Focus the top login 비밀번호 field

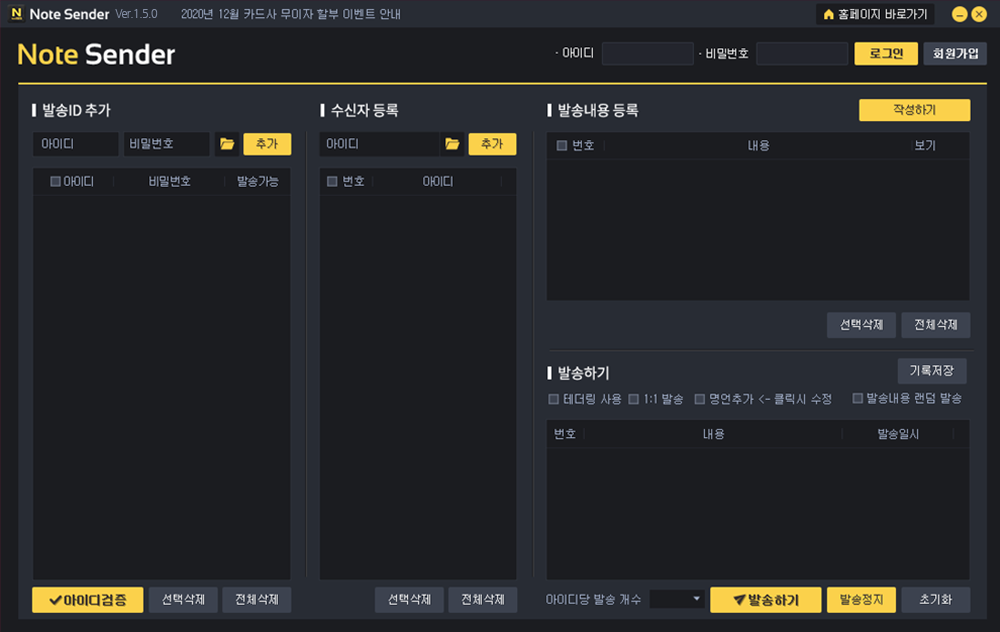pos(802,54)
